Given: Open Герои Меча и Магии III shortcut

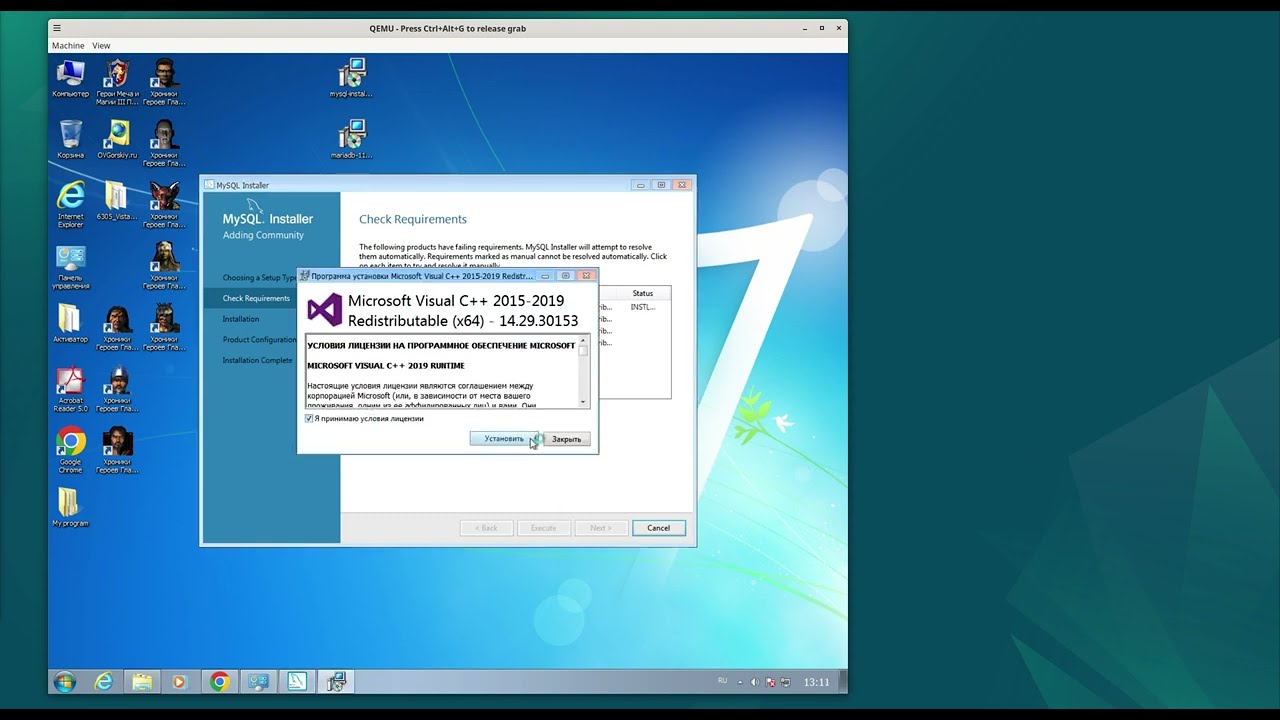Looking at the screenshot, I should (x=117, y=82).
